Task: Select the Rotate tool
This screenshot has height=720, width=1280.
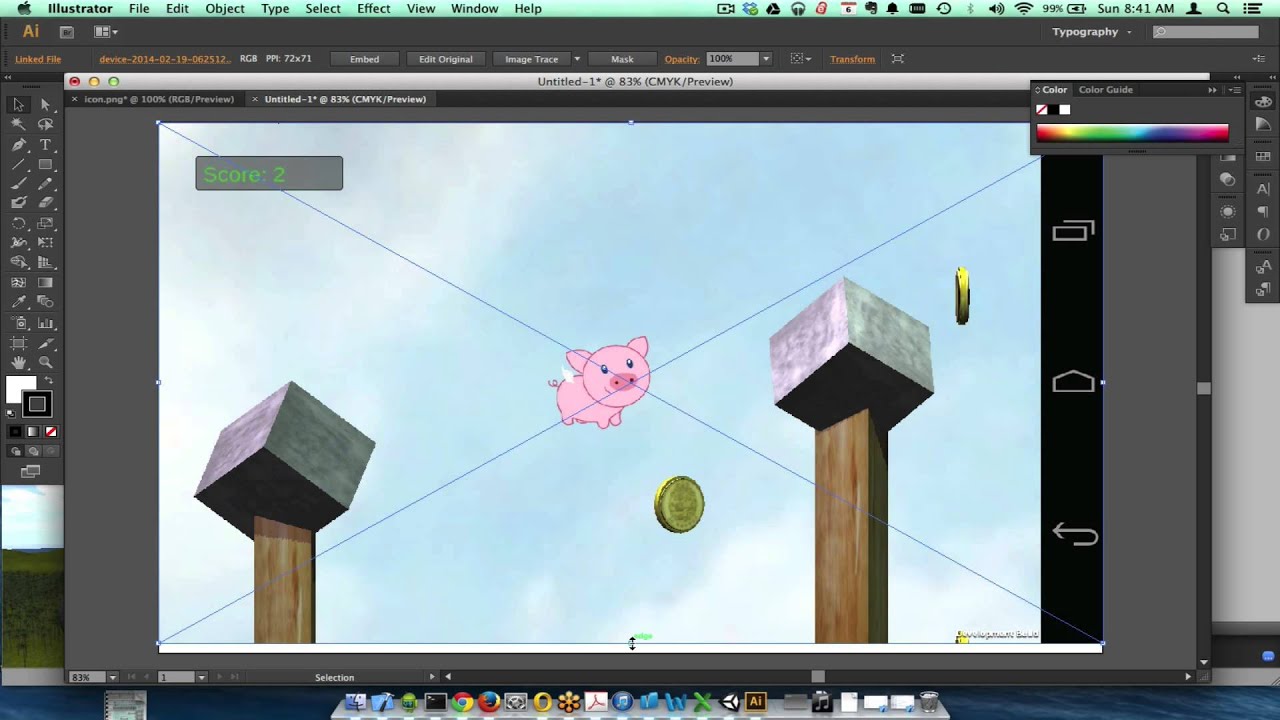Action: (18, 223)
